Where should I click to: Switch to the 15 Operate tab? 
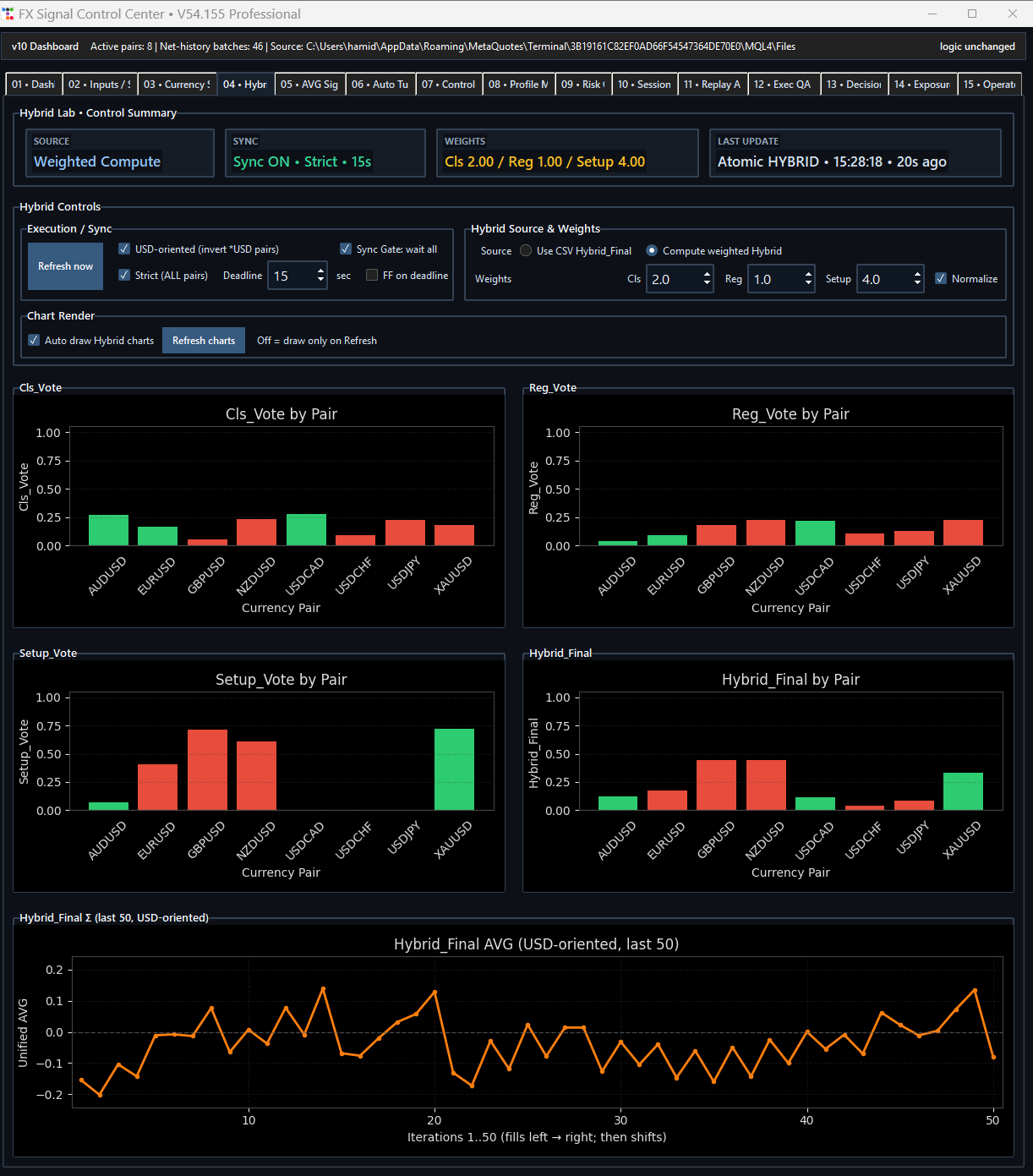point(990,85)
